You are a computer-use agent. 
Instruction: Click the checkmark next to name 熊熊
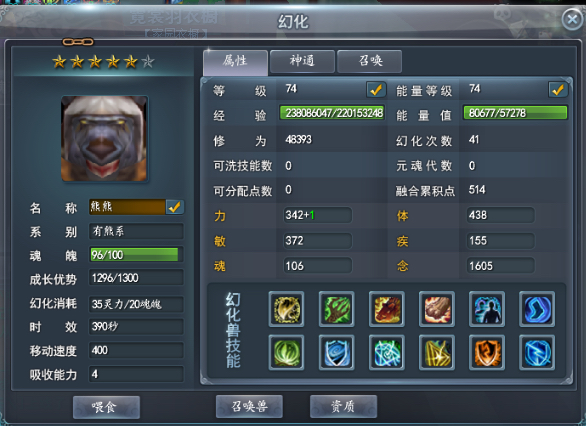coord(175,207)
